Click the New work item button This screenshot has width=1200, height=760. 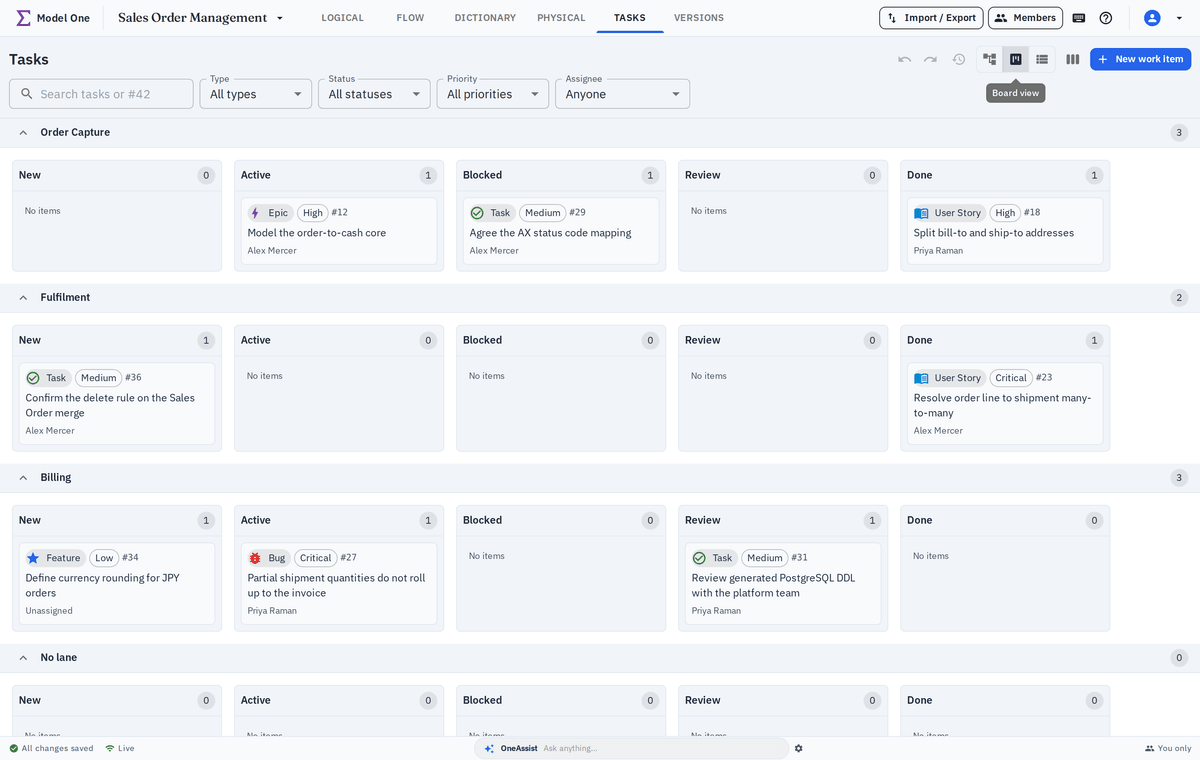[x=1140, y=59]
